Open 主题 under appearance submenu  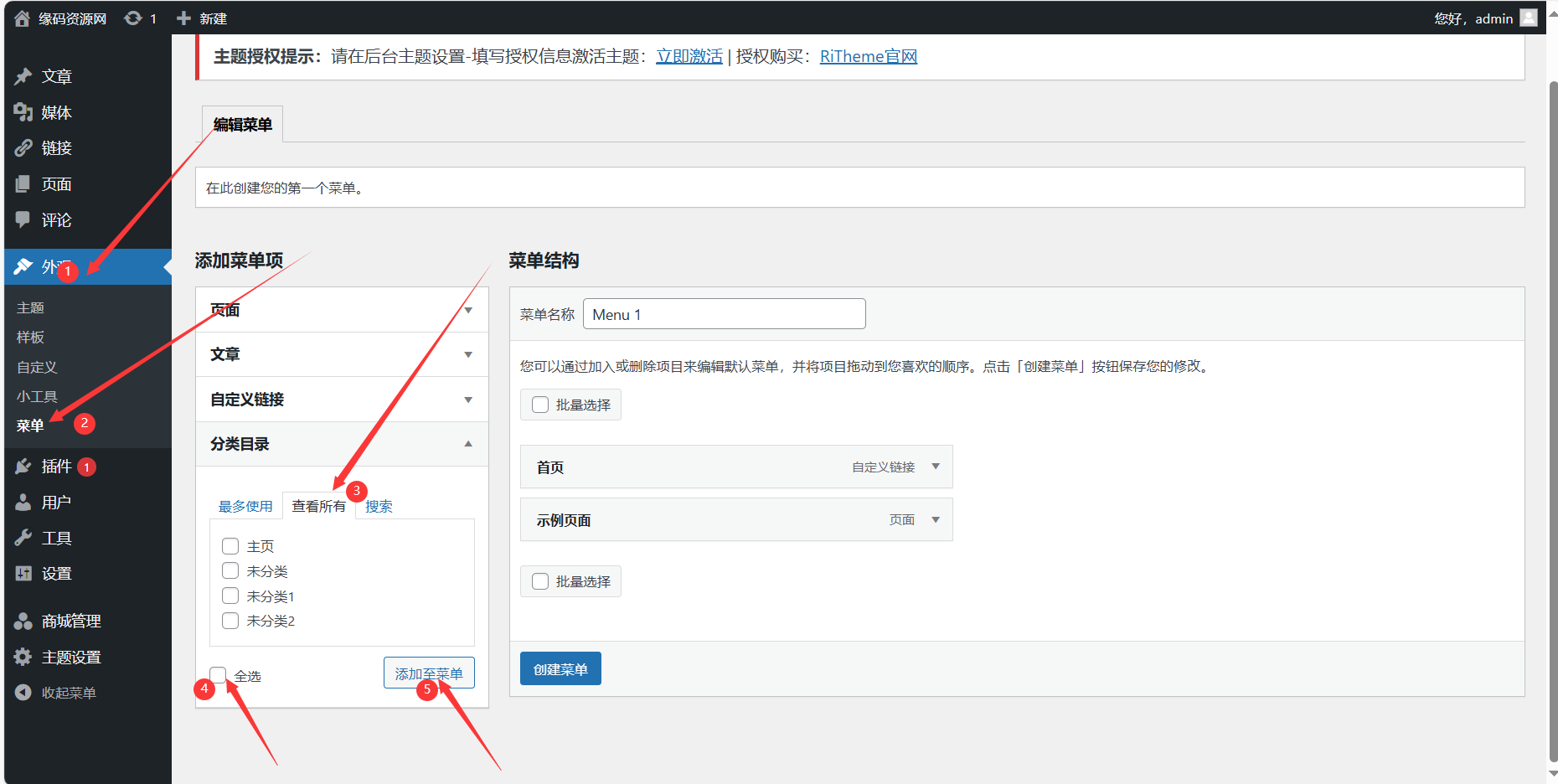click(30, 307)
